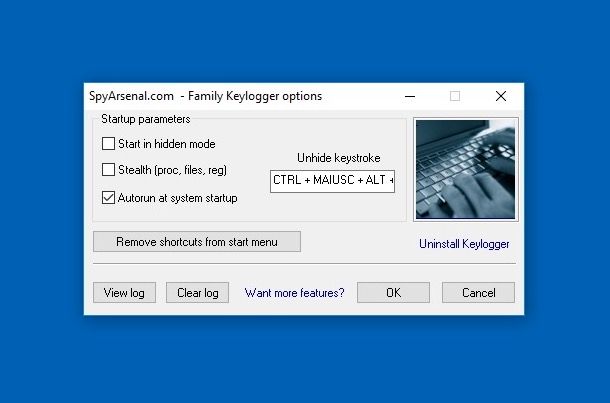Follow the Want more features? link
610x403 pixels.
[294, 293]
